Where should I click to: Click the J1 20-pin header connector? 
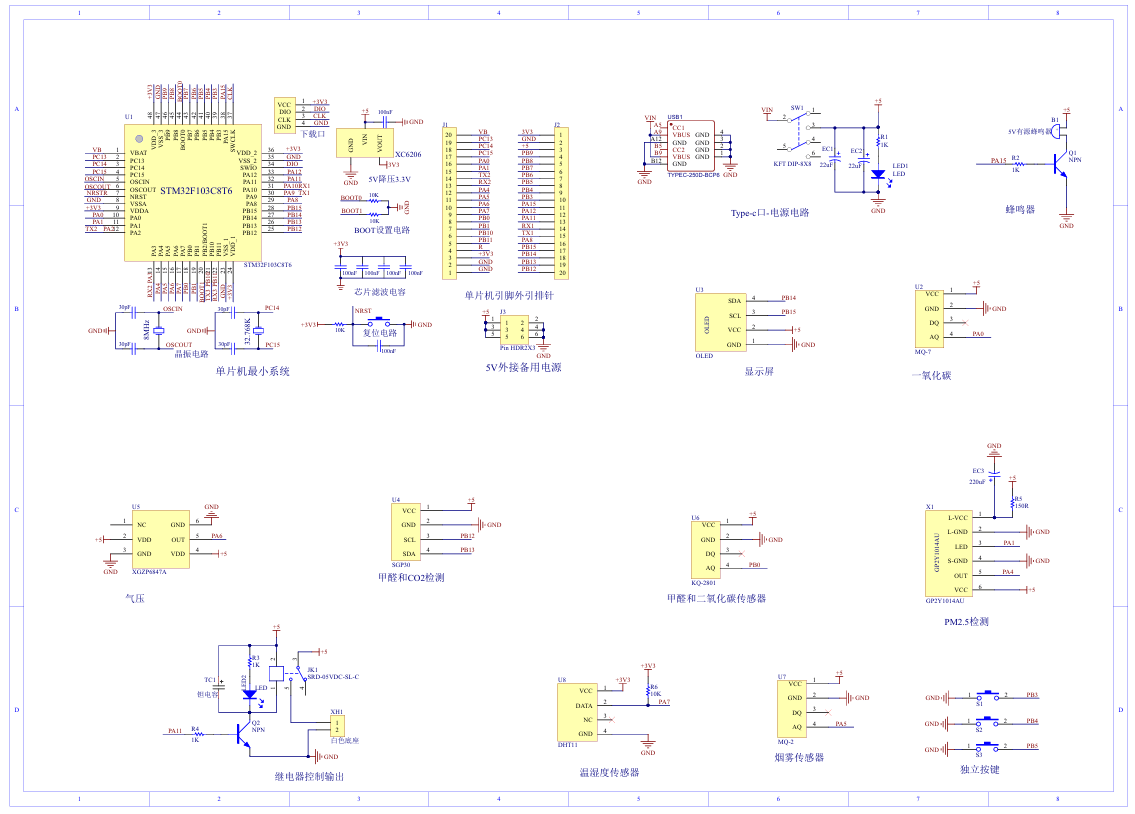[451, 203]
